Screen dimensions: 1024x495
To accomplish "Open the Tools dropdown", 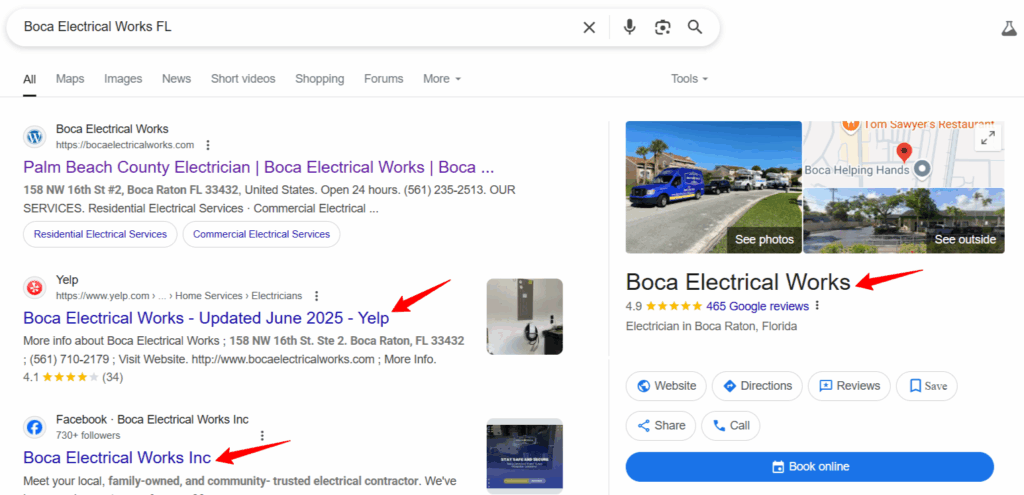I will (690, 79).
